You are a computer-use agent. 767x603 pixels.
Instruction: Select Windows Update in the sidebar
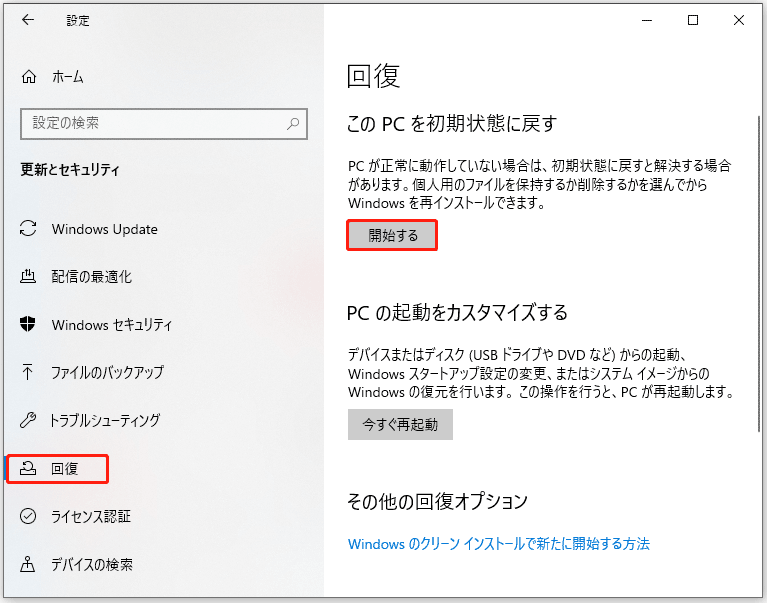105,229
